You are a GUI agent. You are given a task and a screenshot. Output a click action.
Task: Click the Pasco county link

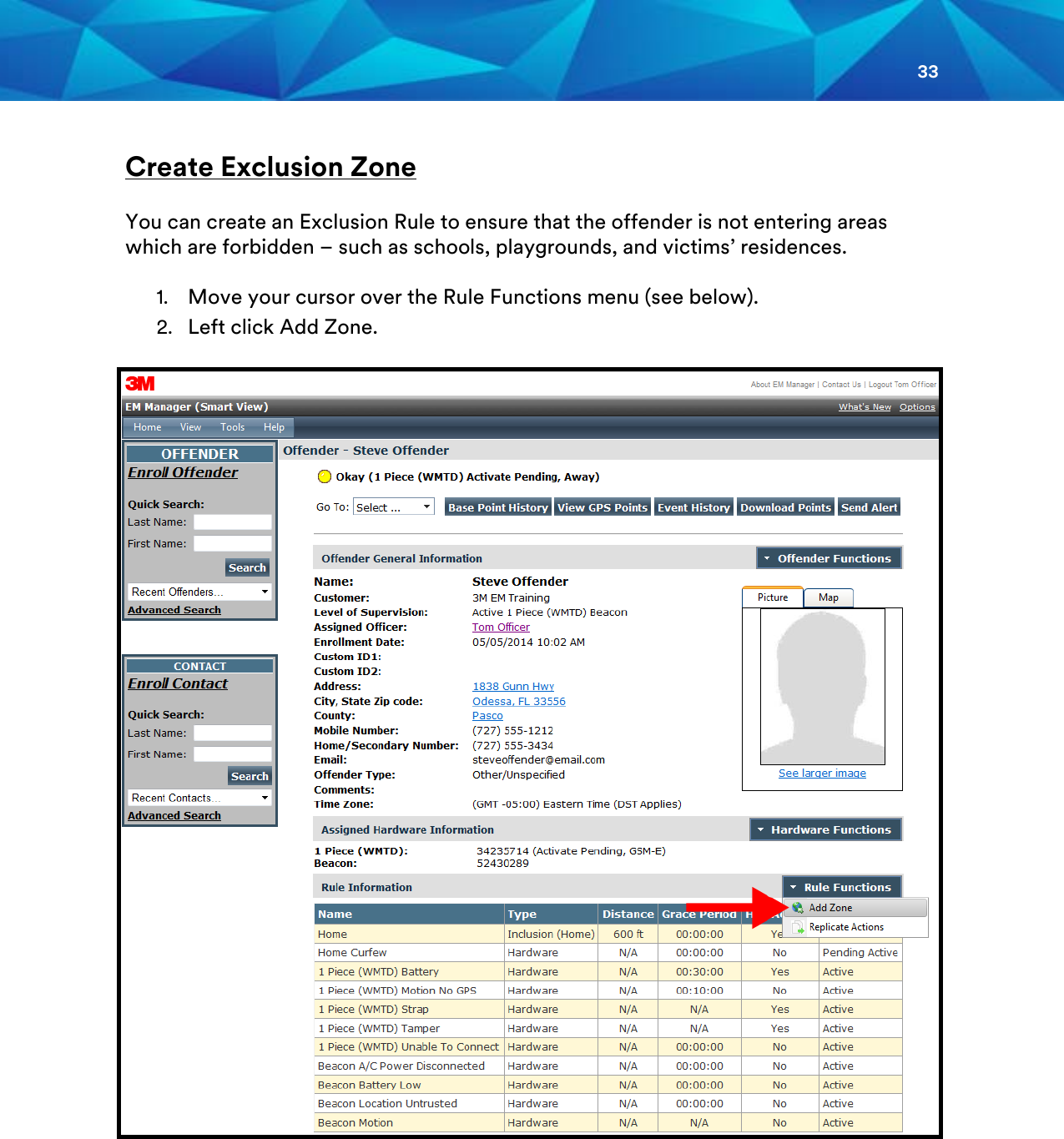[x=487, y=716]
